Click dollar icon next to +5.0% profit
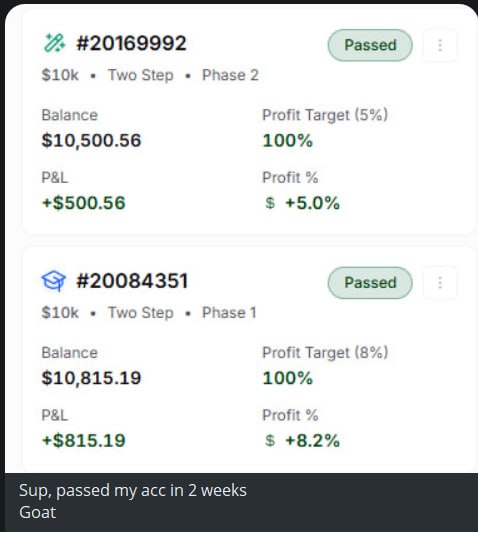The height and width of the screenshot is (533, 478). click(270, 203)
